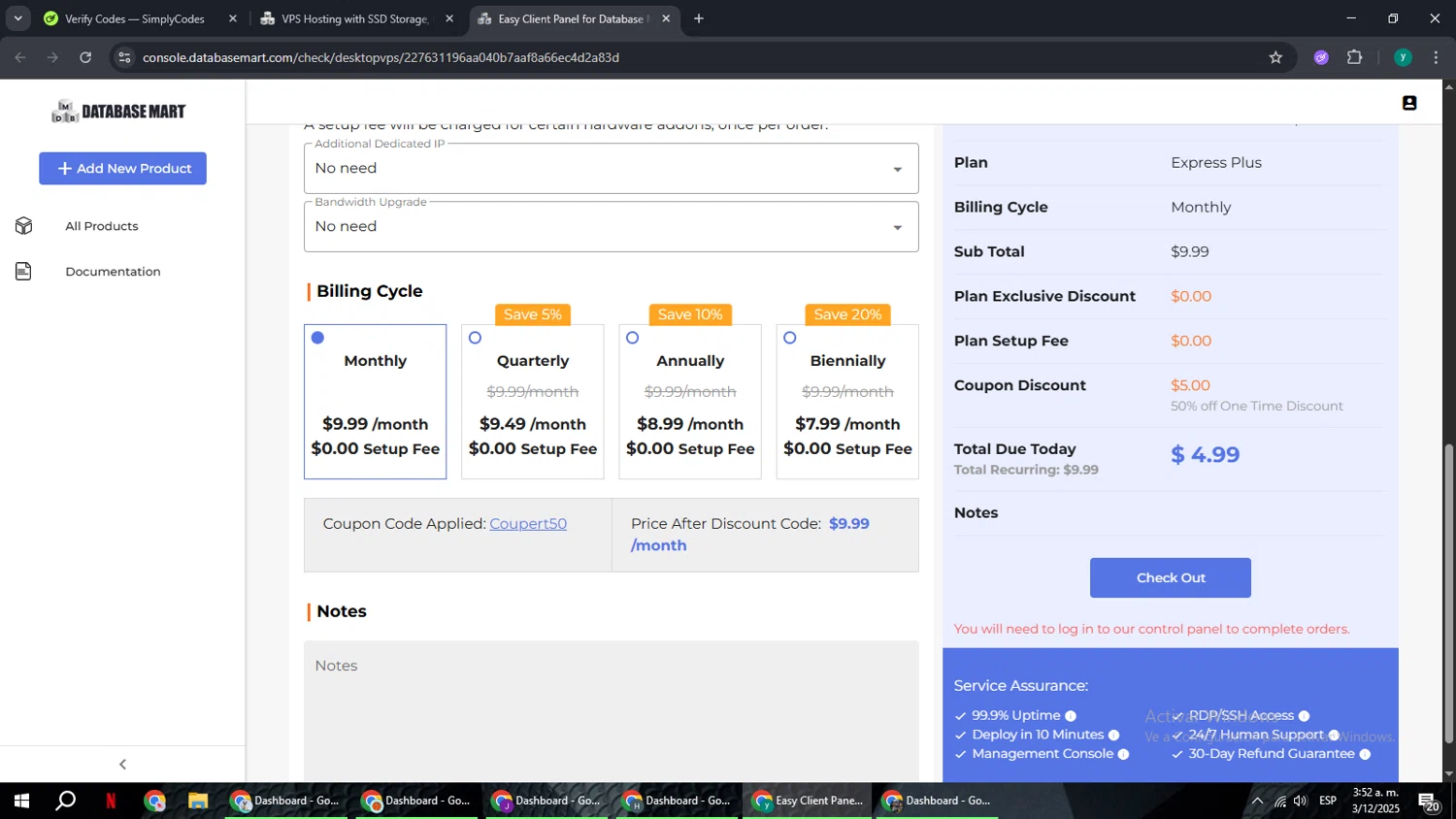Show info for 24/7 Human Support
Viewport: 1456px width, 819px height.
point(1334,736)
